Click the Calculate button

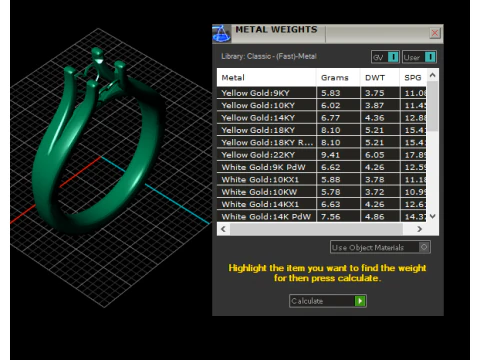click(328, 301)
